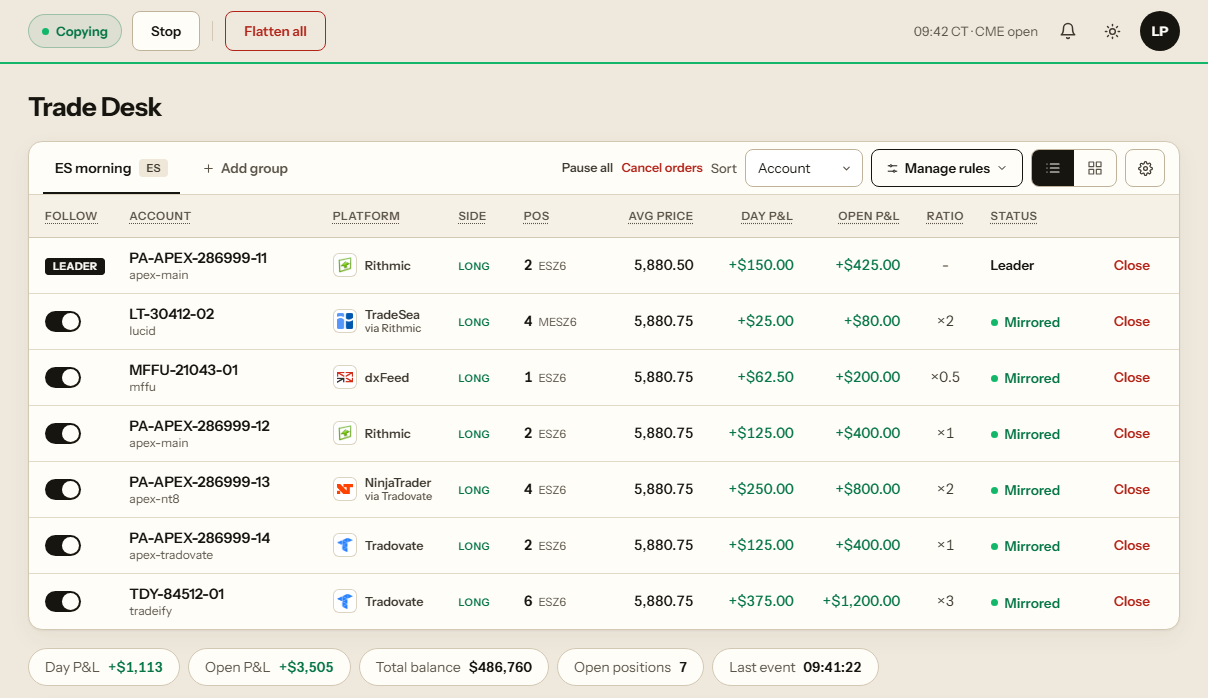Click the LEADER badge
The image size is (1208, 698).
[x=75, y=266]
